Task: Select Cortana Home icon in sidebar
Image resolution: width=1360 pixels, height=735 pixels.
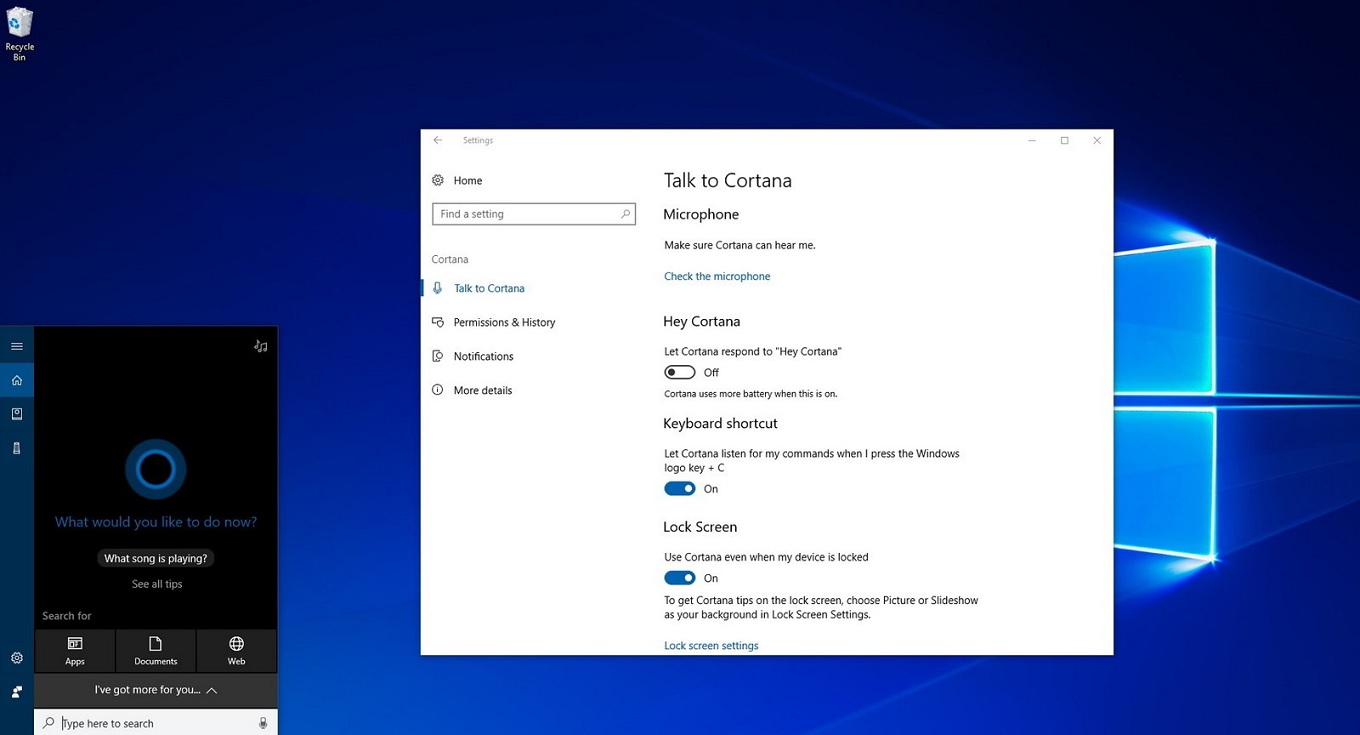Action: point(17,380)
